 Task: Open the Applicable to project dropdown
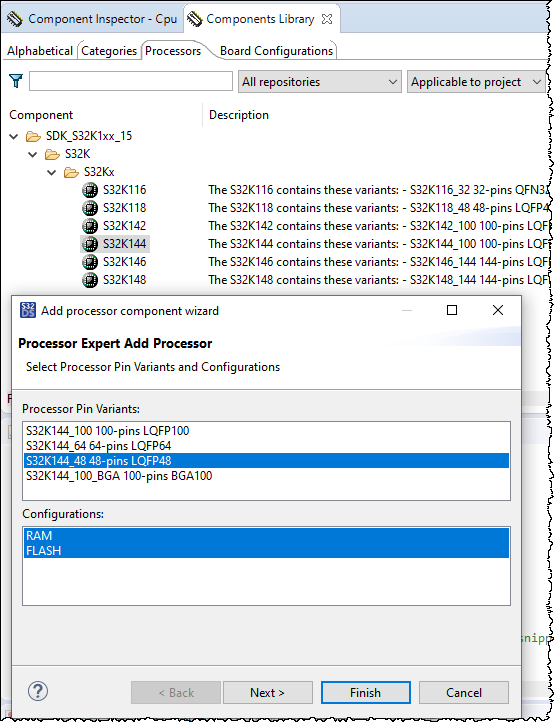[476, 82]
